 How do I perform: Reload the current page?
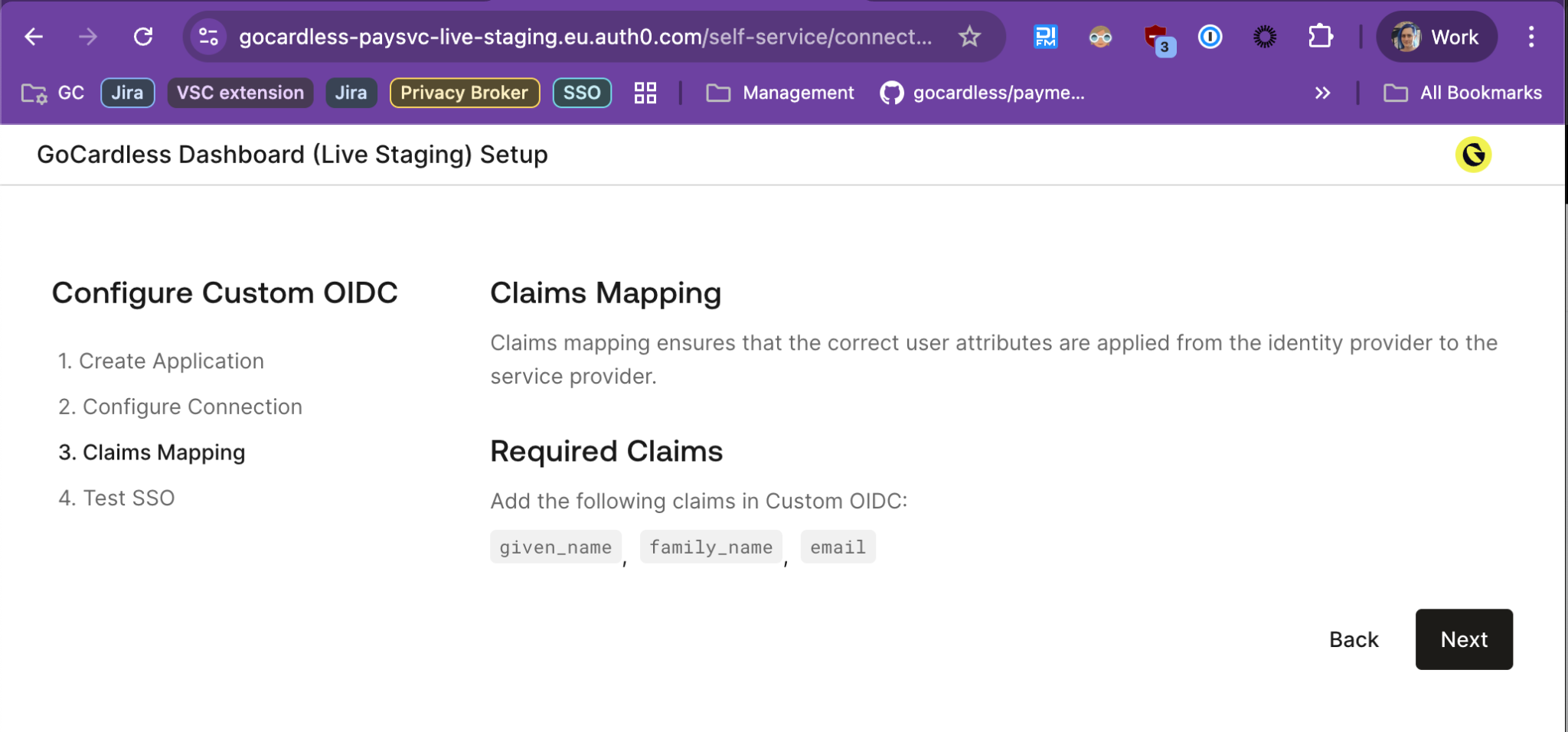point(143,37)
